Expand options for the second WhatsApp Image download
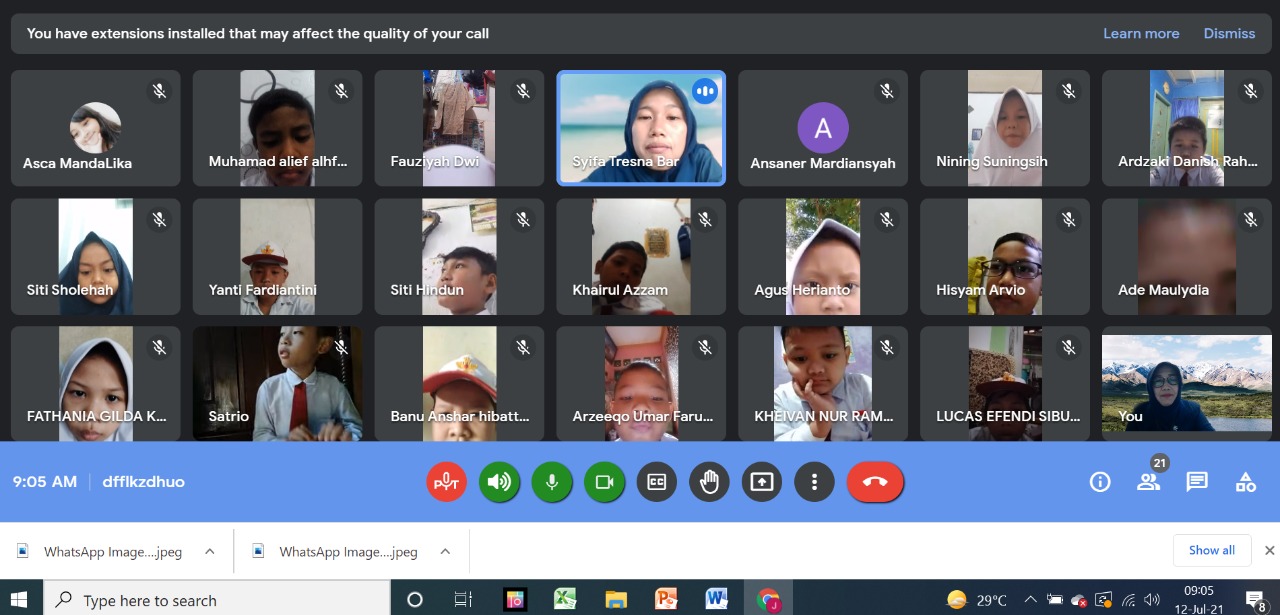Viewport: 1280px width, 615px height. pos(445,551)
